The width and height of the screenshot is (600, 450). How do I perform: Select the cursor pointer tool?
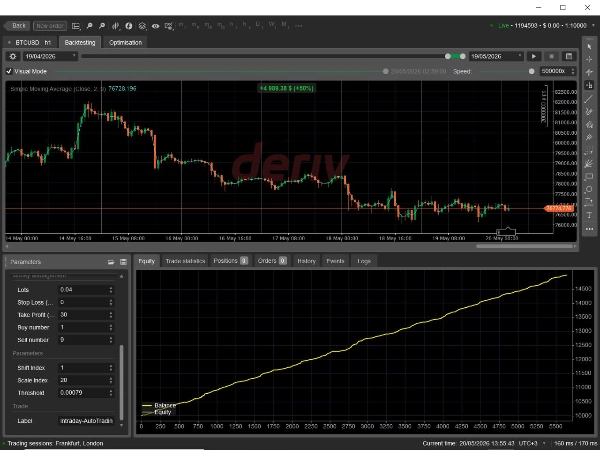point(589,46)
